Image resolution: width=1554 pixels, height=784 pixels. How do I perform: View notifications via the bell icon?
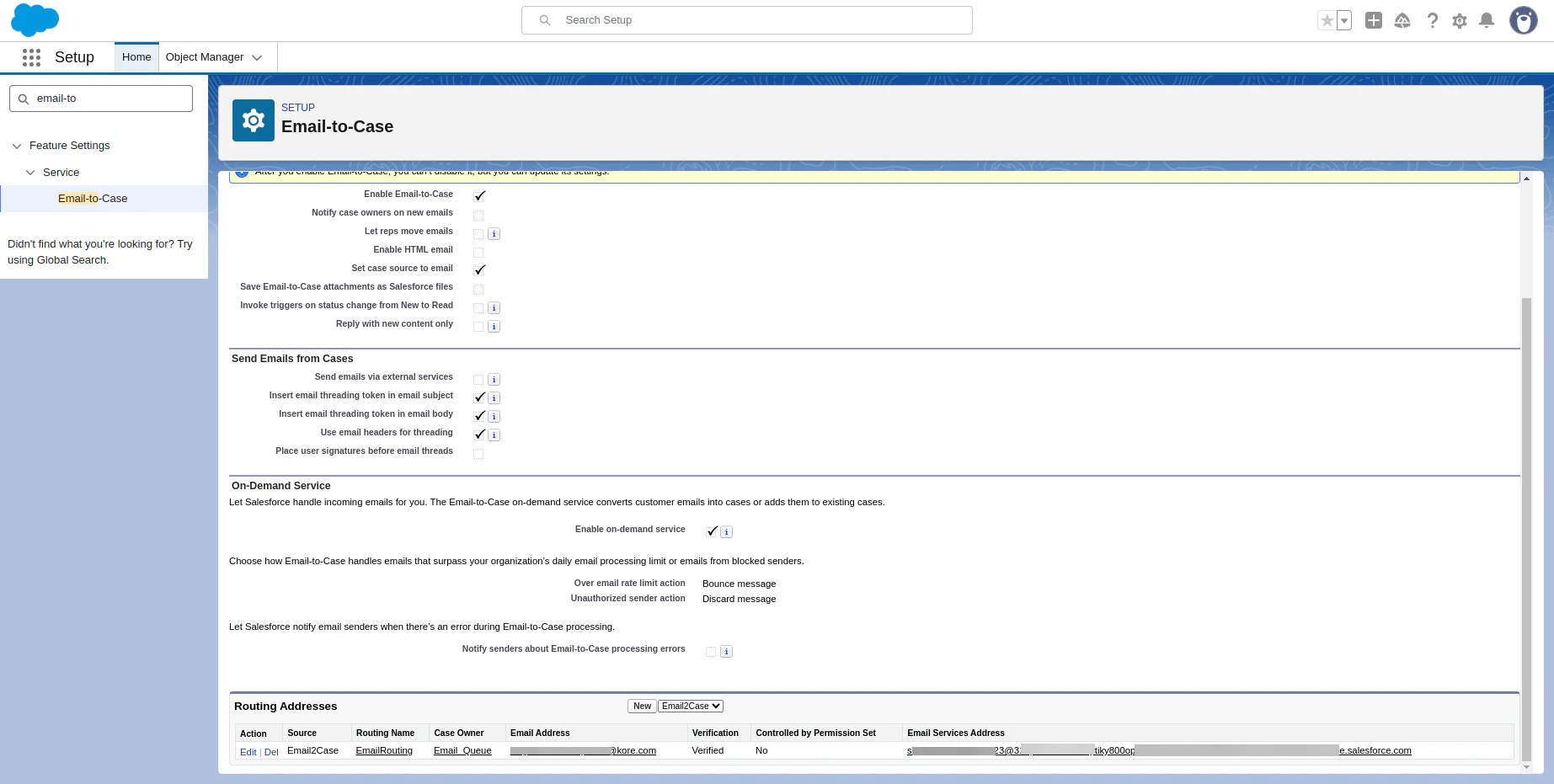click(x=1487, y=20)
